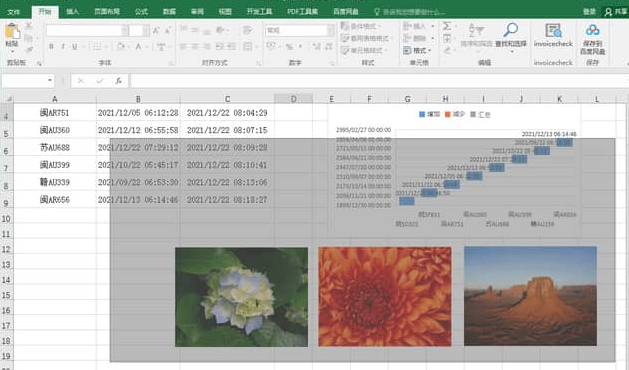Click the increase indent icon
The height and width of the screenshot is (370, 629).
pos(231,47)
